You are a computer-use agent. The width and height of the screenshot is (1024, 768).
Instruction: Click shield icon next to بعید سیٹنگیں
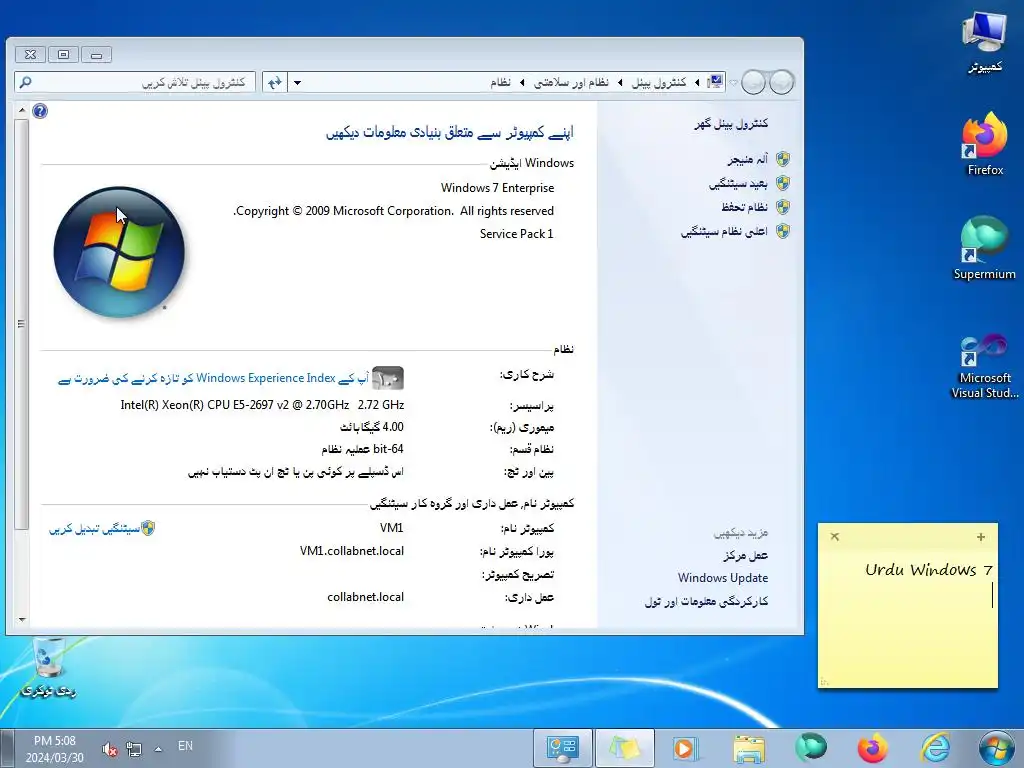[x=783, y=184]
